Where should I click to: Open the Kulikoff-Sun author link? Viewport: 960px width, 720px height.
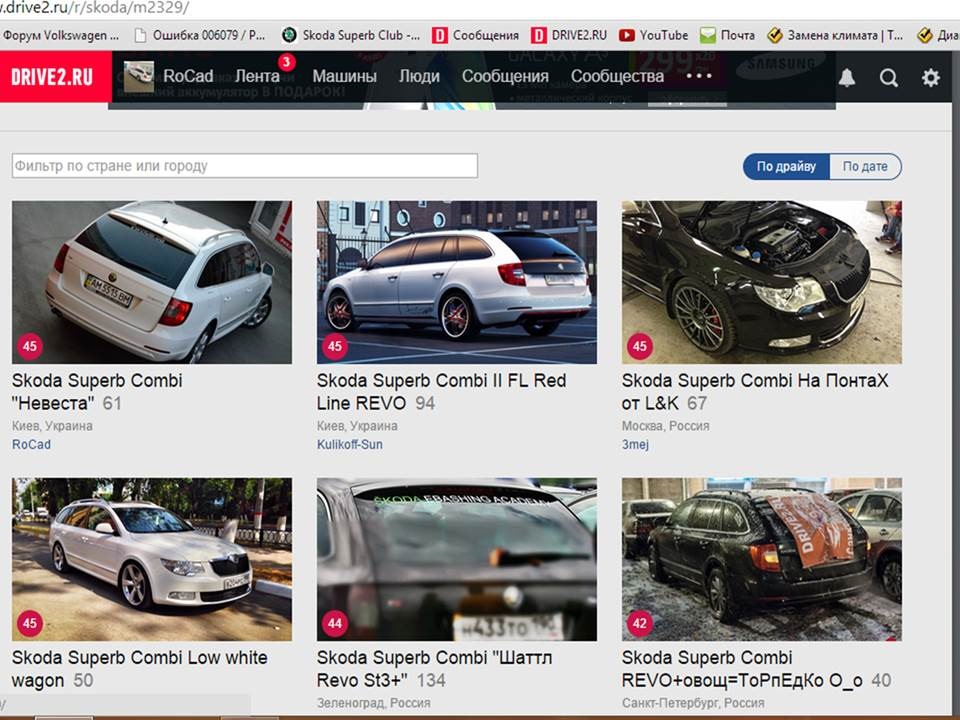350,444
